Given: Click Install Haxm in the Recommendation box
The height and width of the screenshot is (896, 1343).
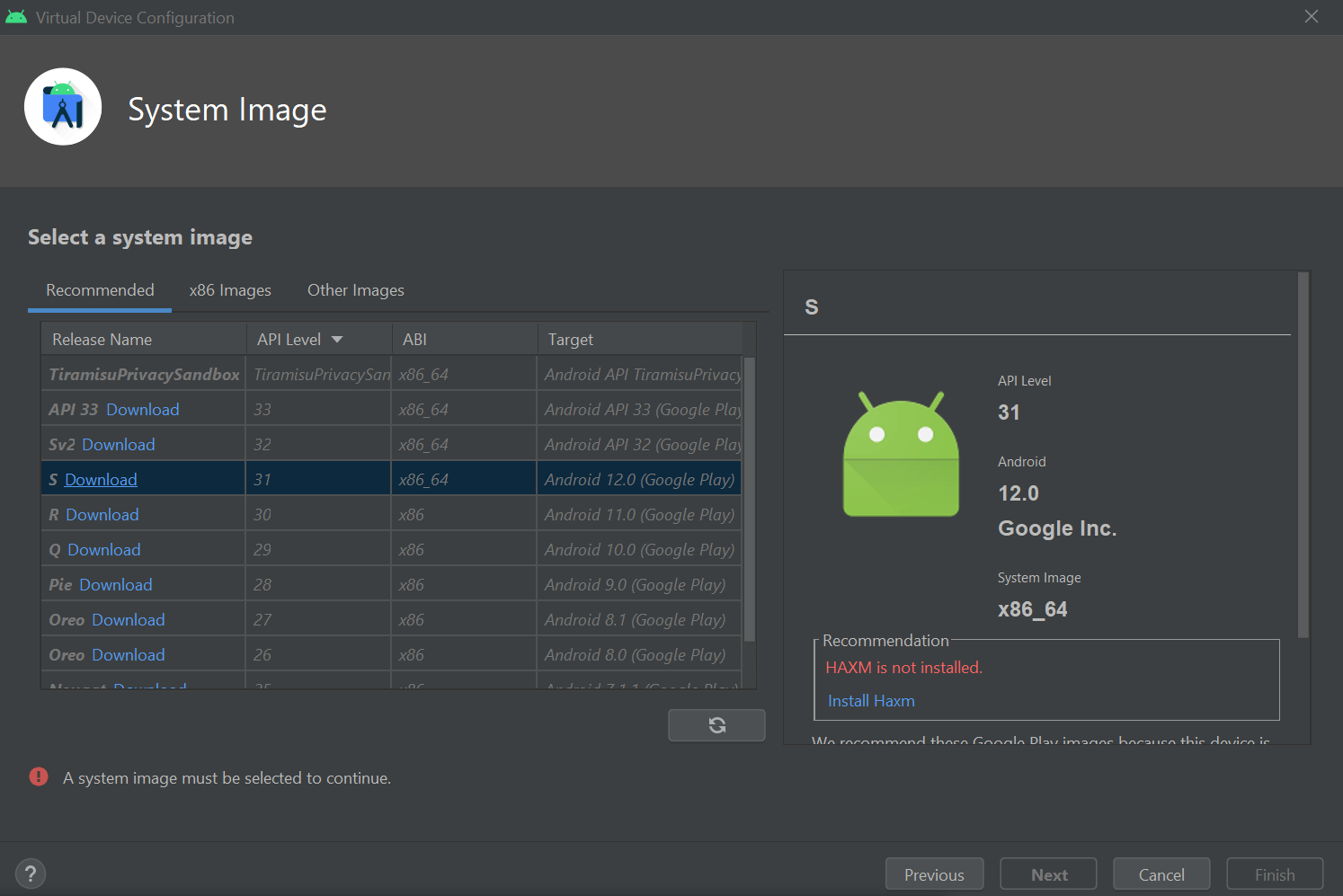Looking at the screenshot, I should click(870, 700).
